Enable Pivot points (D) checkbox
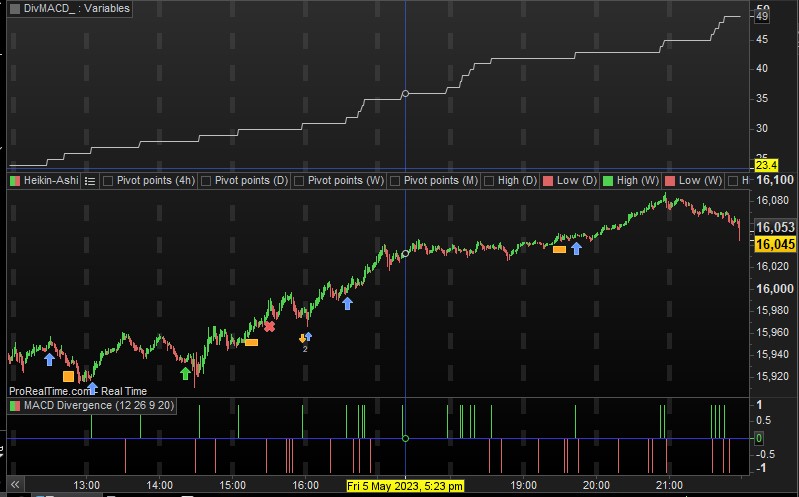 206,181
